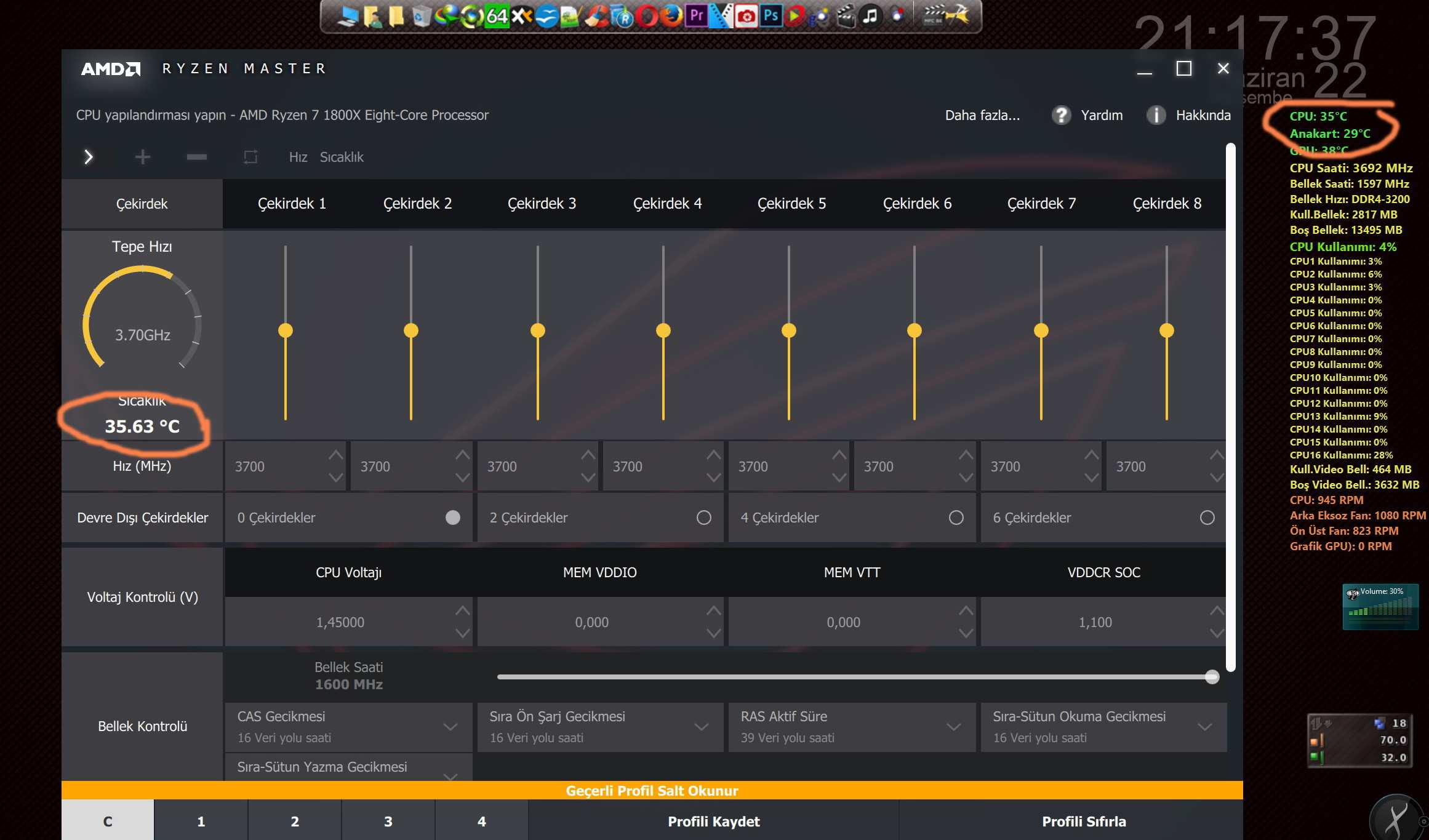Click Çekirdek 1 speed slider handle
This screenshot has width=1429, height=840.
point(286,330)
